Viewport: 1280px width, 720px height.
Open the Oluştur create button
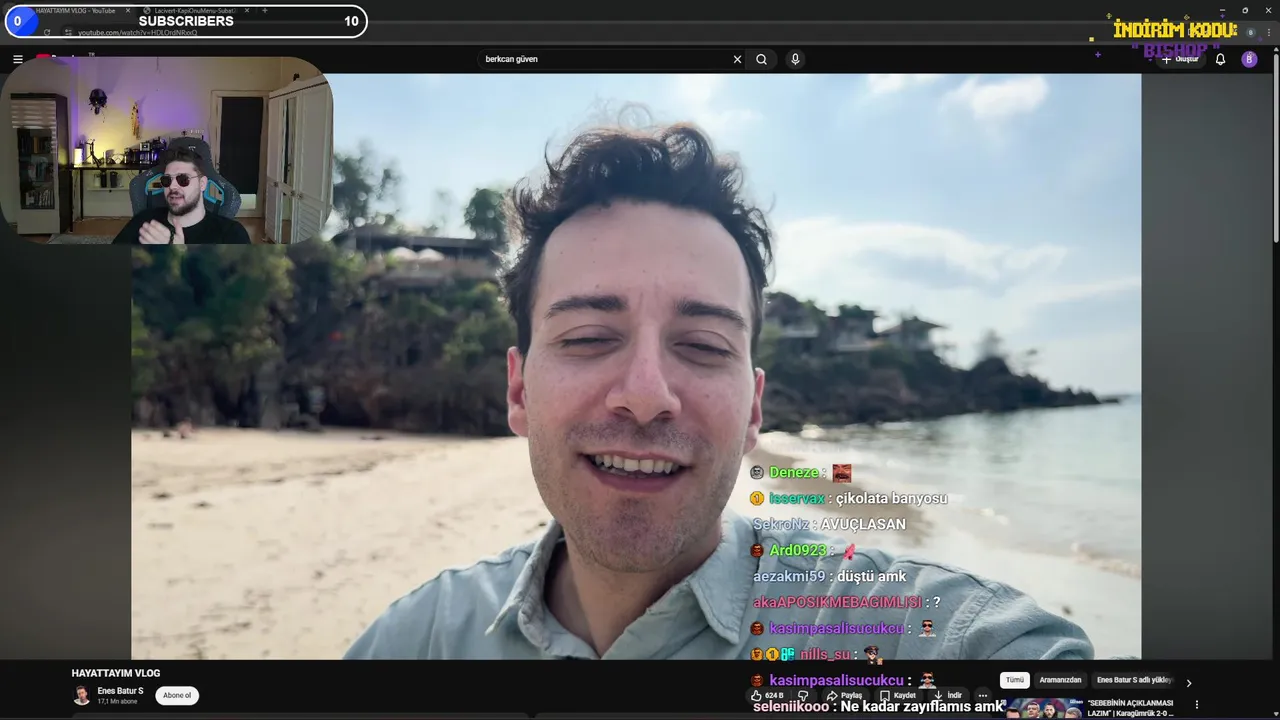1180,59
